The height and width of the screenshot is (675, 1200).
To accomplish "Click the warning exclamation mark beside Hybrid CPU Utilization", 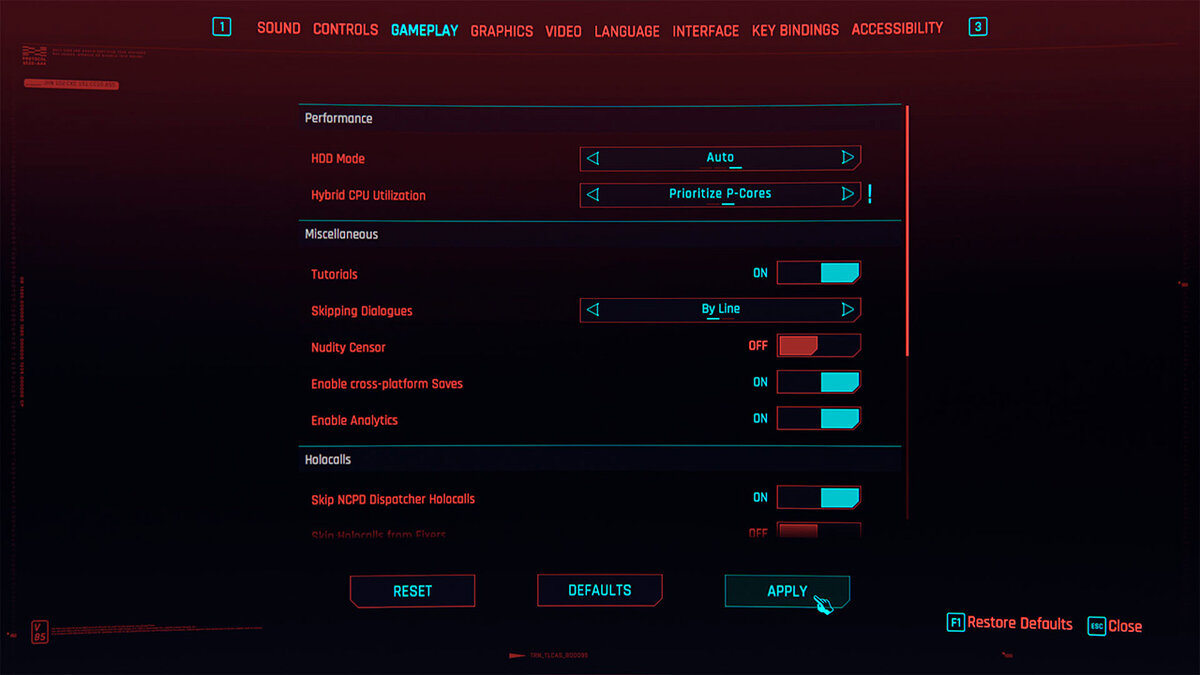I will point(870,194).
